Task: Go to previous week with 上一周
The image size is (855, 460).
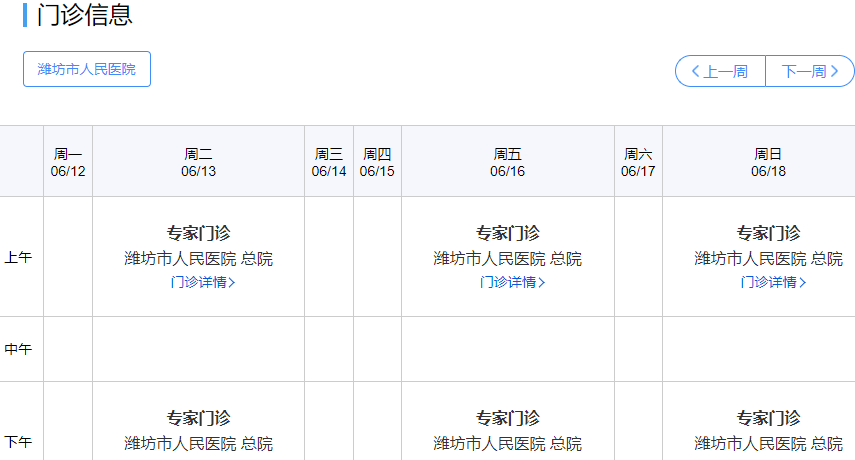Action: [x=720, y=71]
